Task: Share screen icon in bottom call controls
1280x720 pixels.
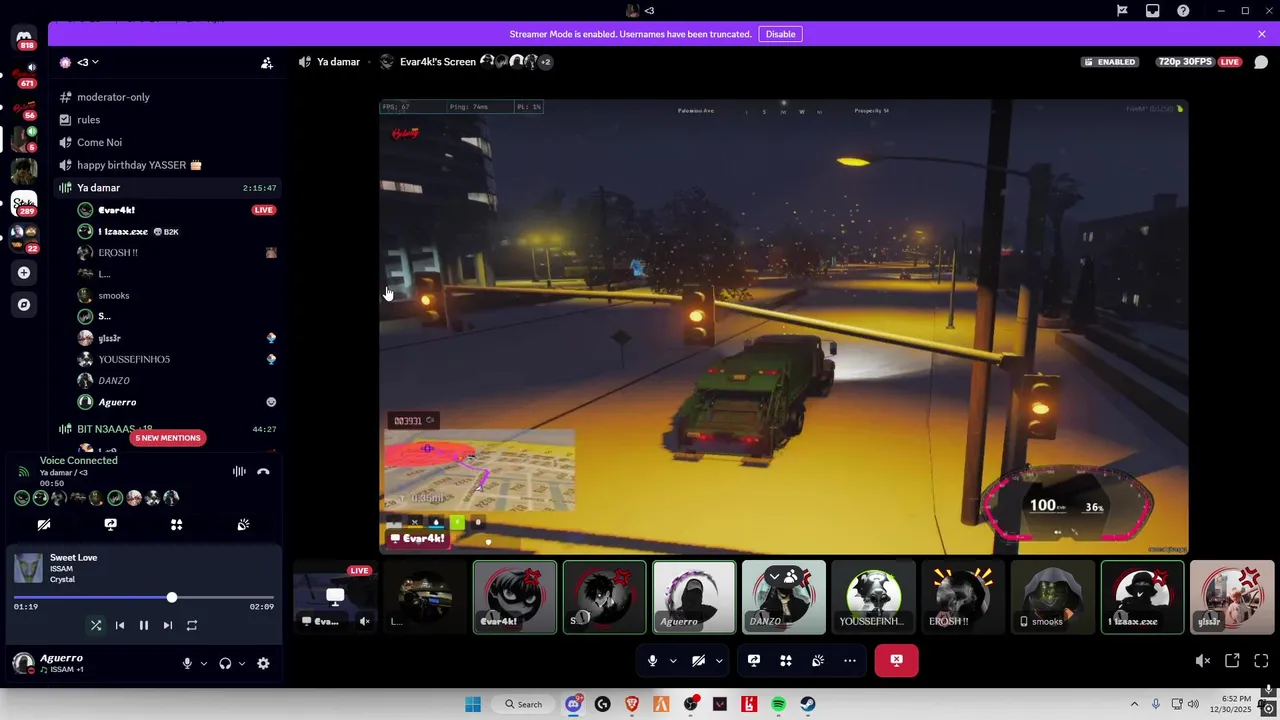Action: point(754,660)
